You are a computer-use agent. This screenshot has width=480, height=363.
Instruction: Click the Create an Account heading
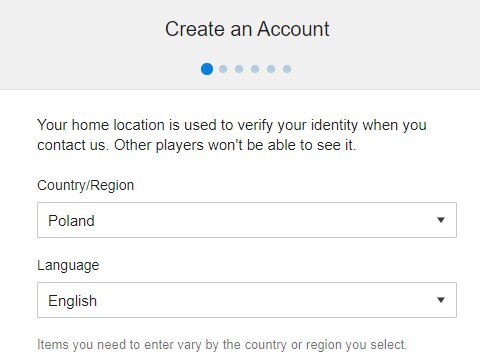[x=247, y=29]
